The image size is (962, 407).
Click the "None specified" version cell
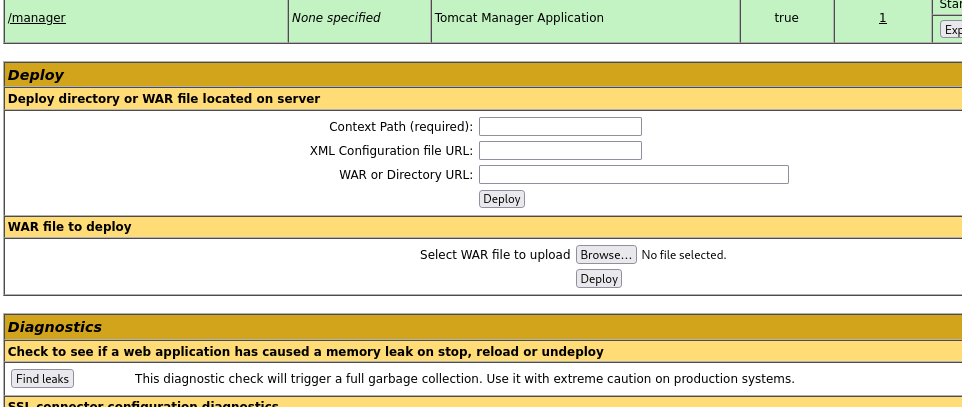tap(336, 18)
